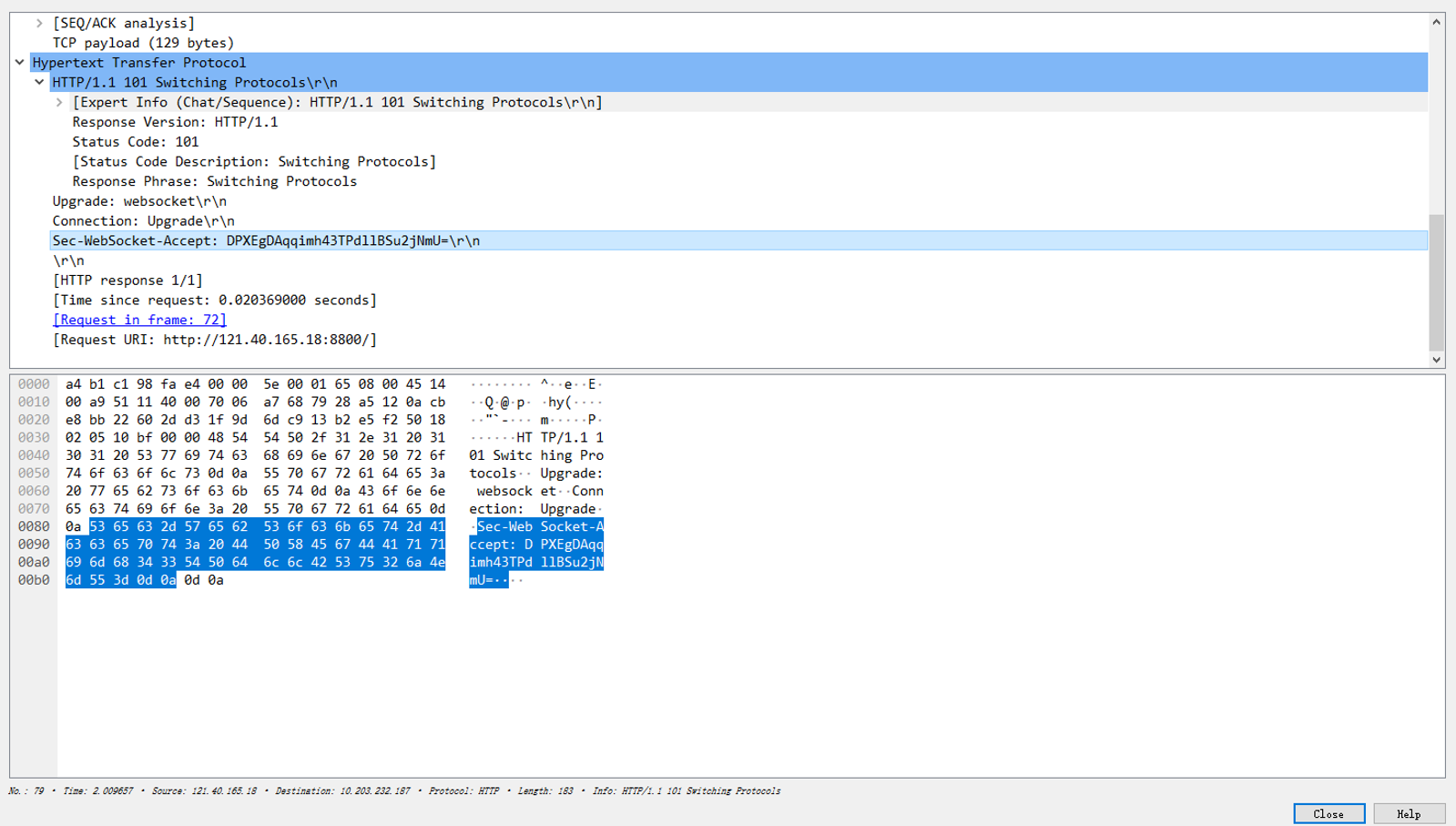Image resolution: width=1456 pixels, height=826 pixels.
Task: Click ASCII text 'ection: Upgrade' in bytes pane
Action: [534, 509]
